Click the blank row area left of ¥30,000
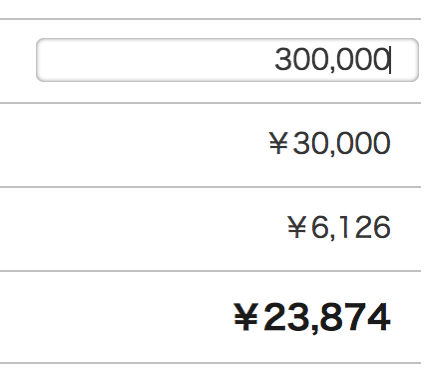Screen dimensions: 445x388 click(133, 145)
